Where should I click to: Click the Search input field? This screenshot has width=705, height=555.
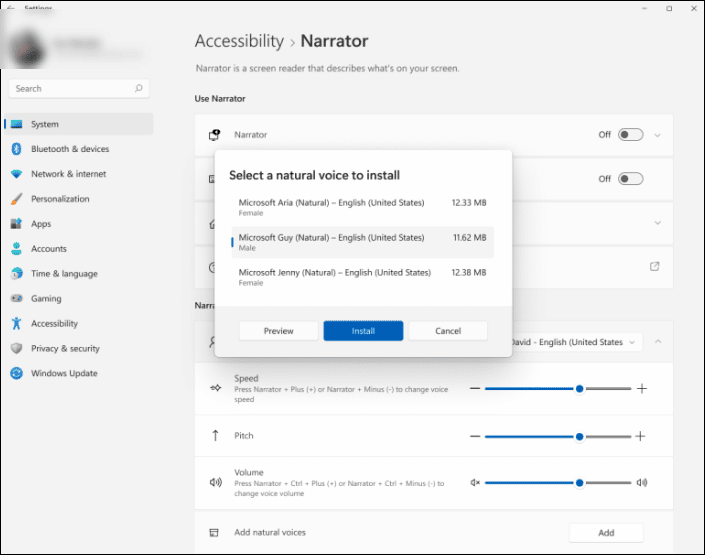[x=79, y=89]
